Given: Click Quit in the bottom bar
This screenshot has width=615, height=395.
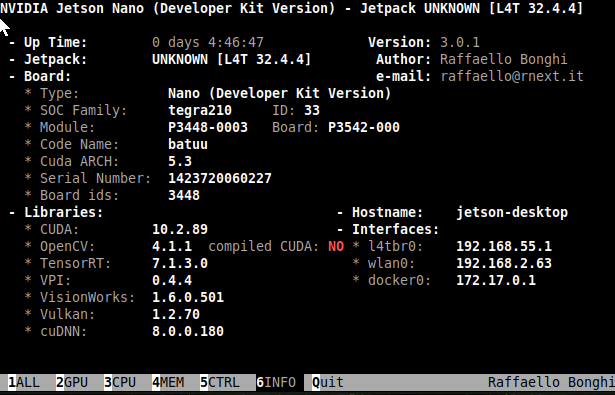Looking at the screenshot, I should pyautogui.click(x=328, y=382).
